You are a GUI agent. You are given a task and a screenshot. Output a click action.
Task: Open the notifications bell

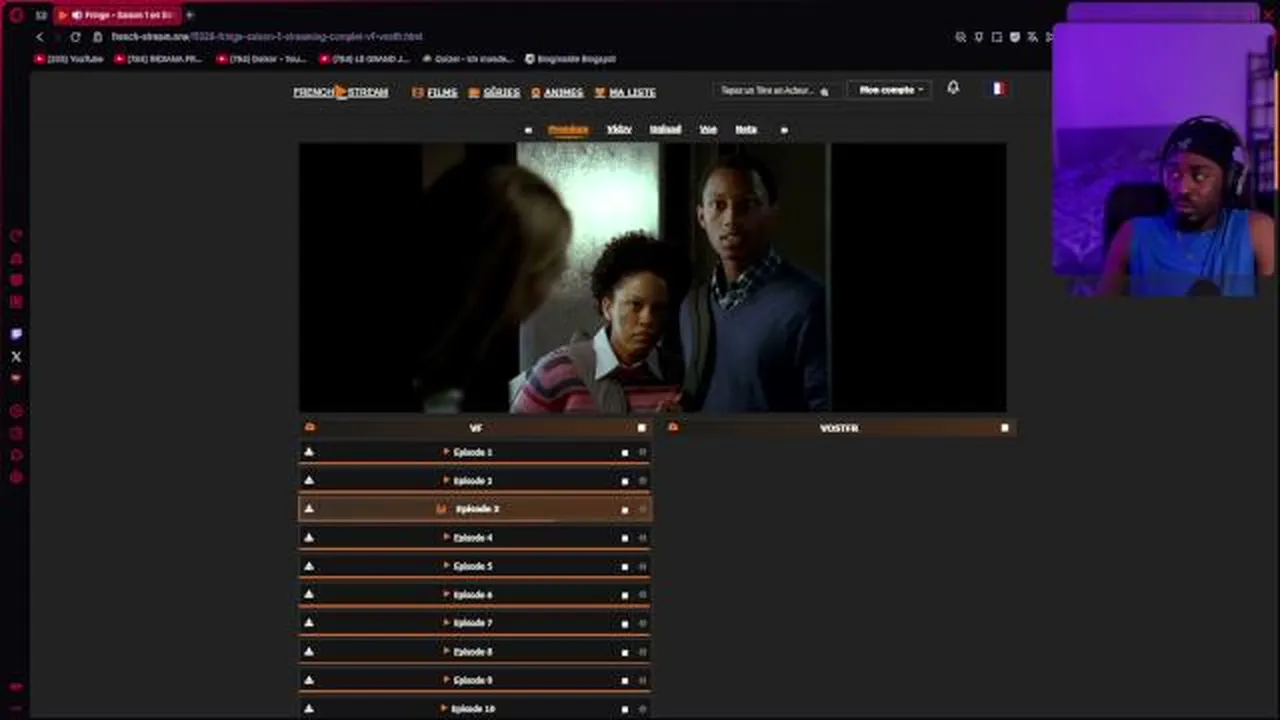[953, 88]
